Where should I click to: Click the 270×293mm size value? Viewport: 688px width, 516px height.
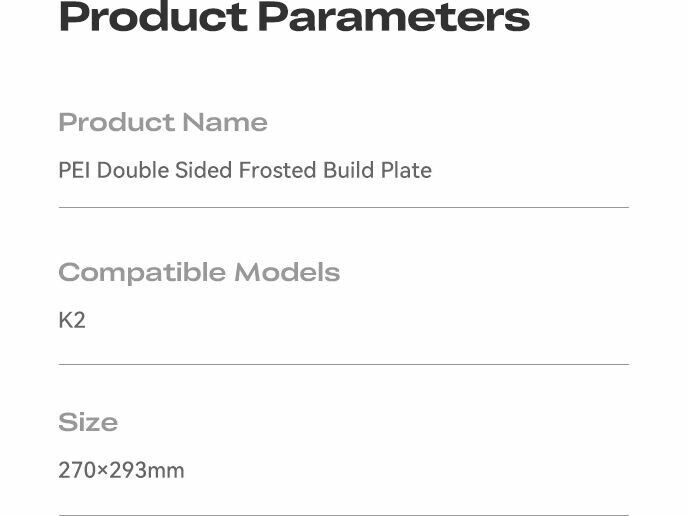coord(121,470)
